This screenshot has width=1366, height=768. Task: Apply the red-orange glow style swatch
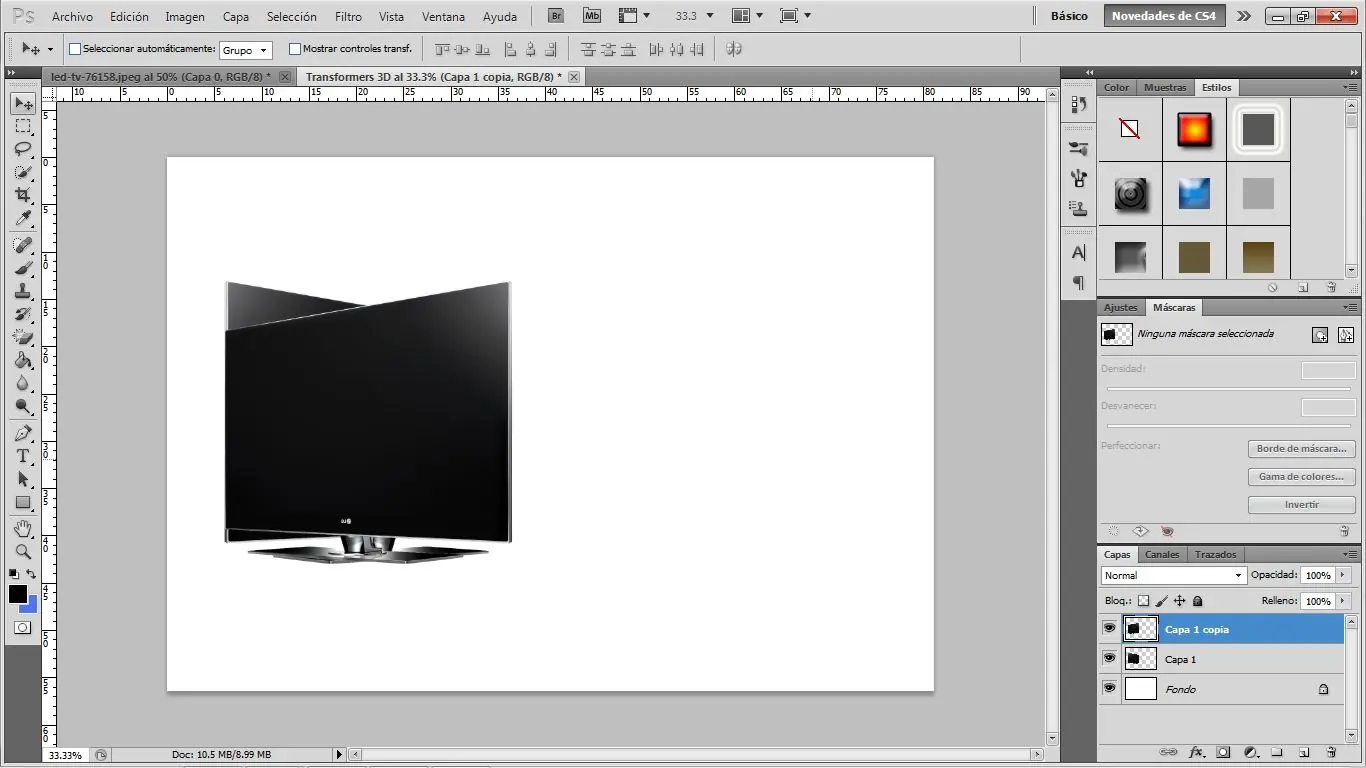[1194, 130]
